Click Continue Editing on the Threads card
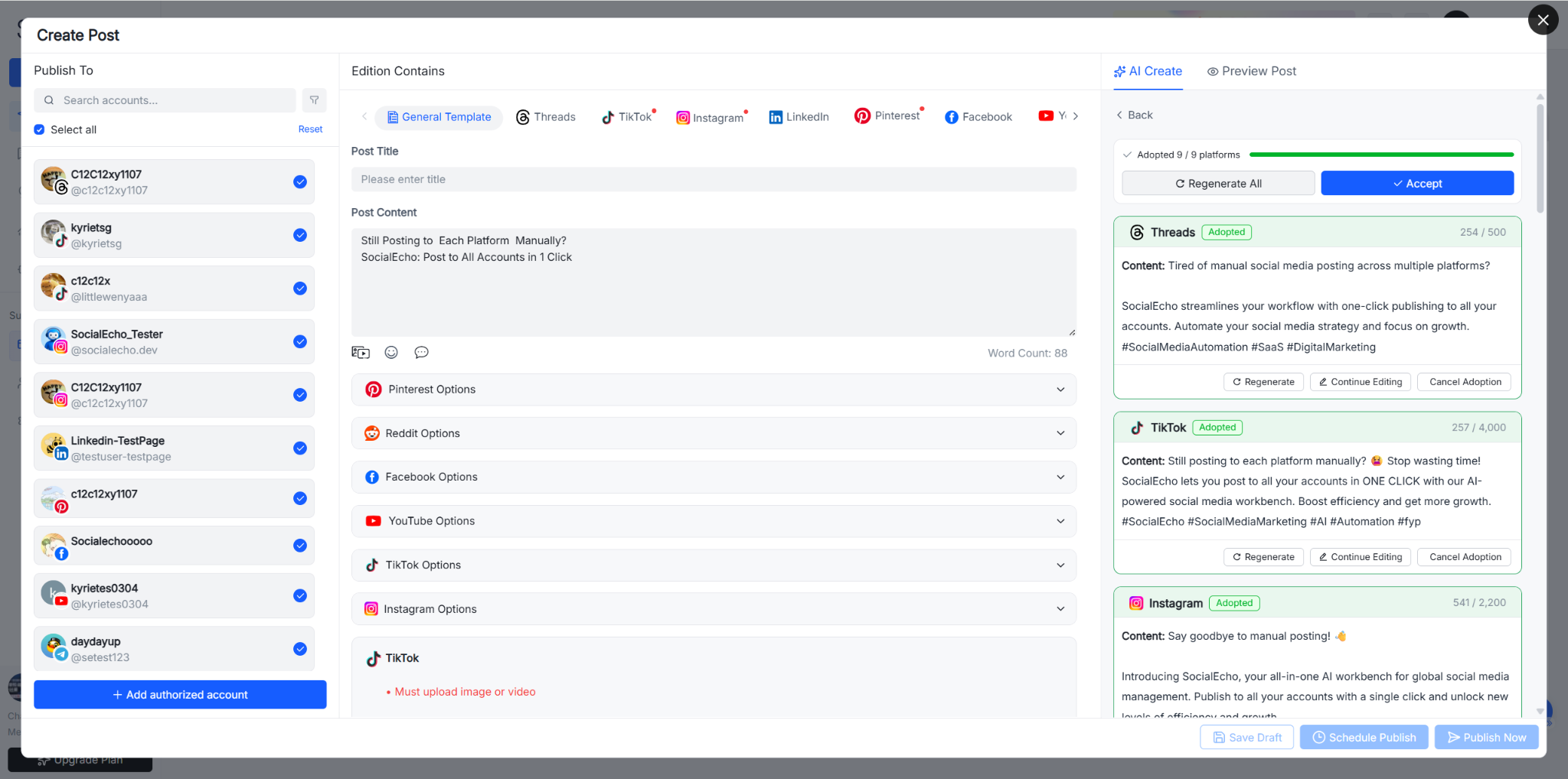Viewport: 1568px width, 779px height. (1359, 382)
